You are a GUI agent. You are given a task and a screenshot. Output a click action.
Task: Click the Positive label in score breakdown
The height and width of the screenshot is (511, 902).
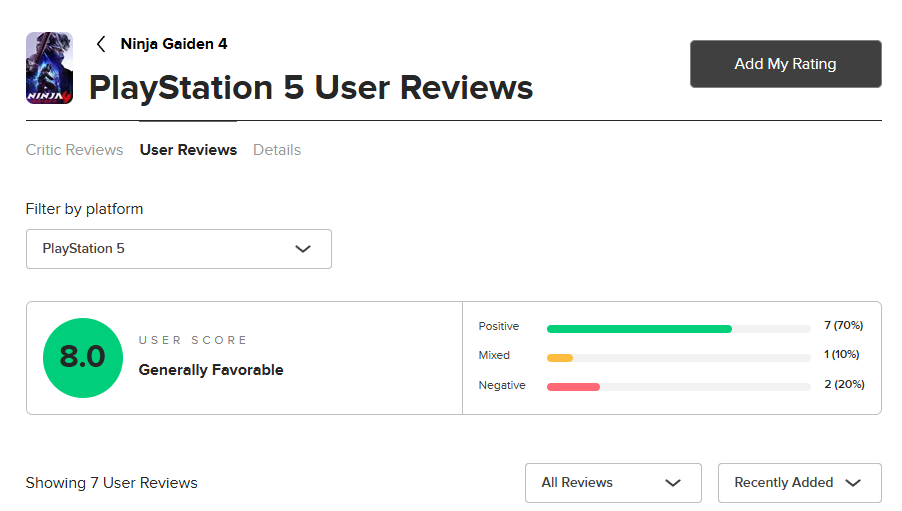click(x=499, y=326)
